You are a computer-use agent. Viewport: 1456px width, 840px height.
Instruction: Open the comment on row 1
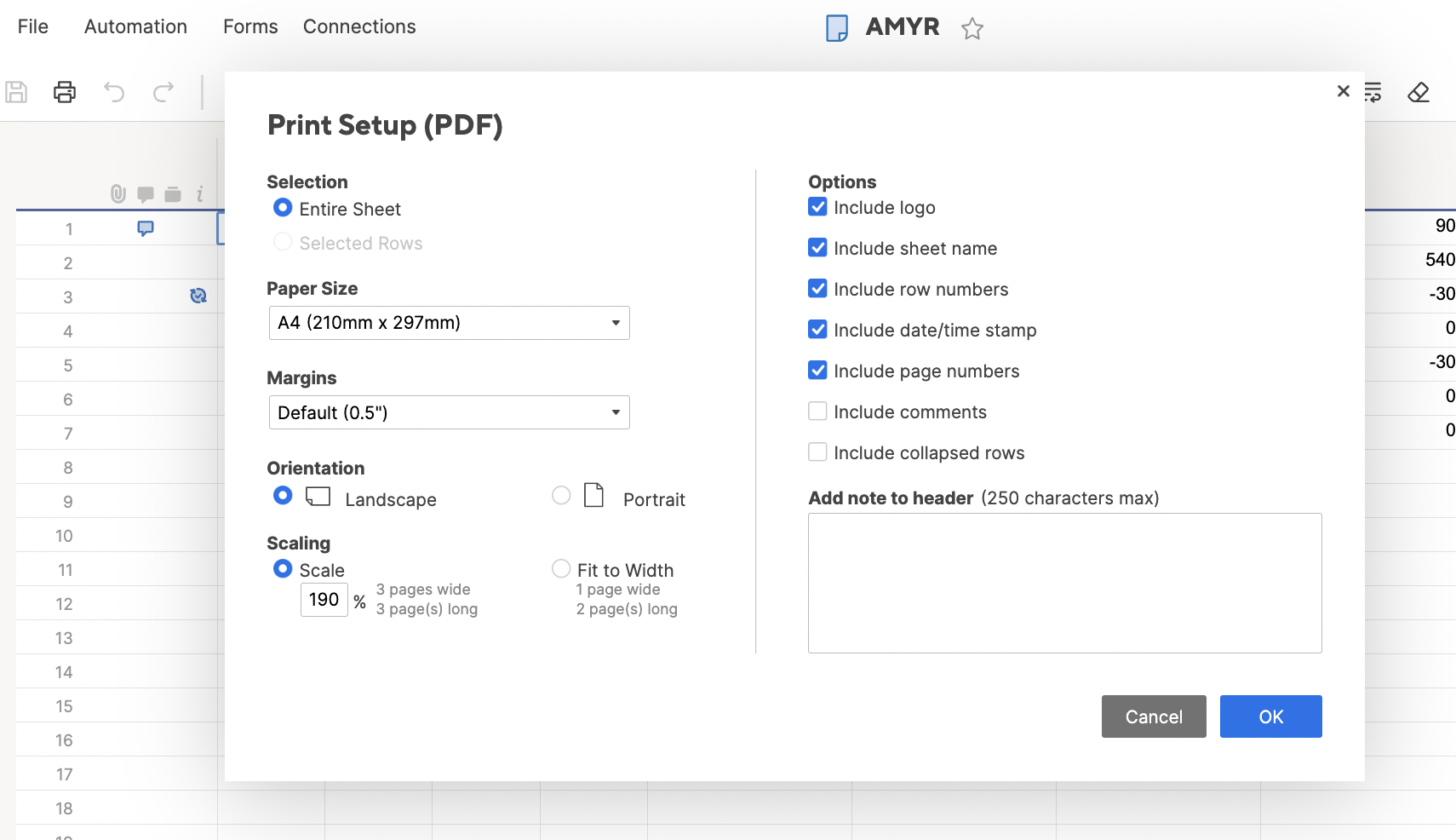click(146, 228)
